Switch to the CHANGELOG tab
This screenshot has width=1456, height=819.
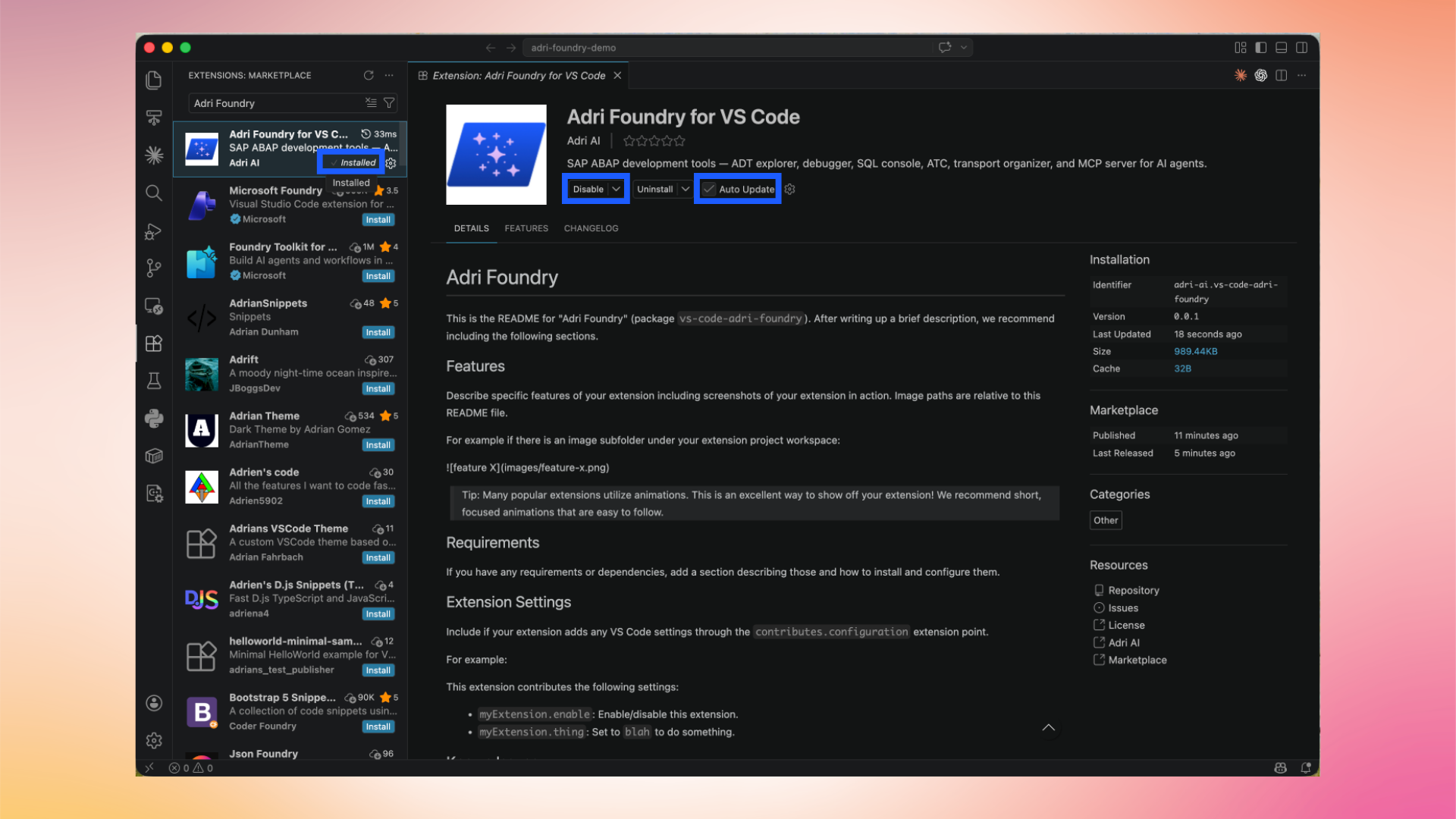tap(591, 227)
